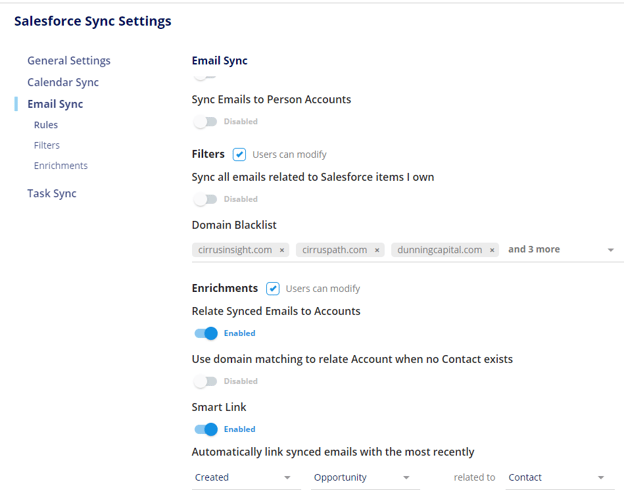Jump to Filters subsection in sidebar
This screenshot has width=624, height=503.
tap(47, 145)
